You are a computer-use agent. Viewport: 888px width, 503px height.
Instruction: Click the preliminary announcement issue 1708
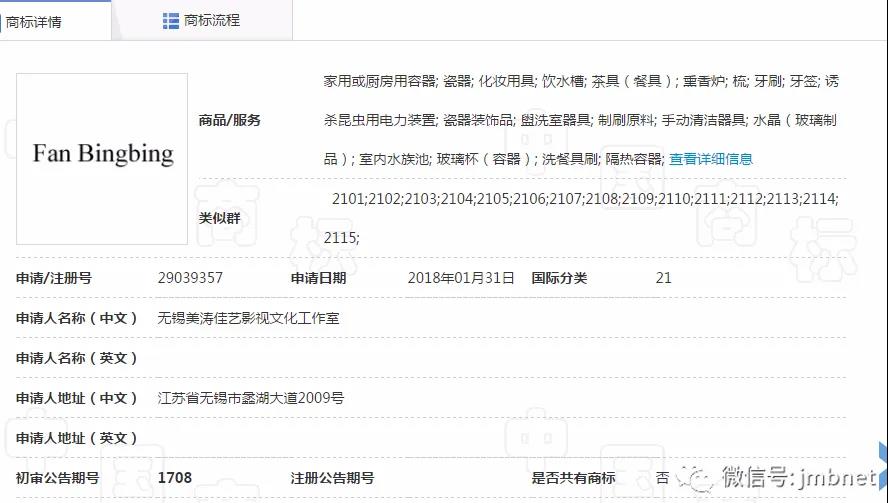[174, 478]
